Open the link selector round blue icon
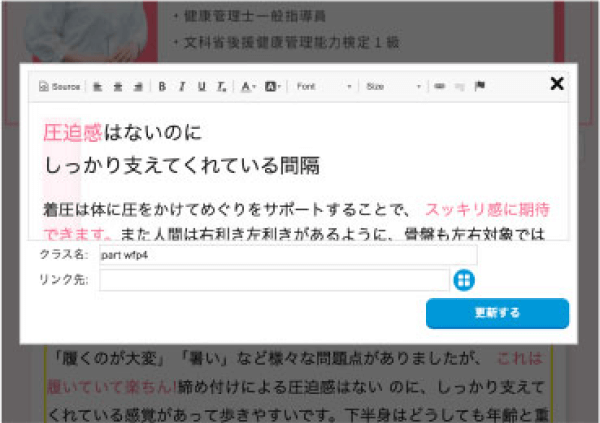Screen dimensions: 600x423 (464, 280)
